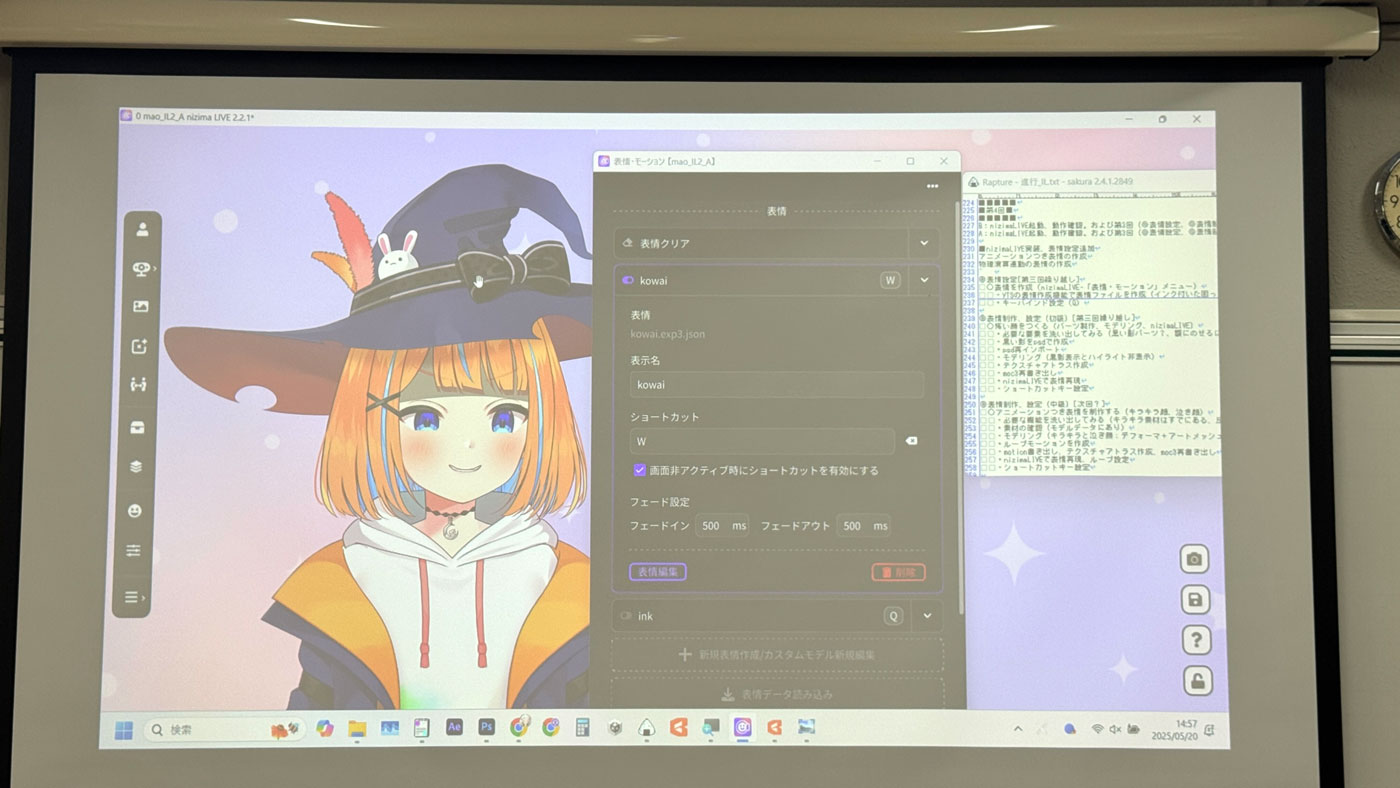Click the フェードアウト 500 ms field
The width and height of the screenshot is (1400, 788).
pos(863,526)
